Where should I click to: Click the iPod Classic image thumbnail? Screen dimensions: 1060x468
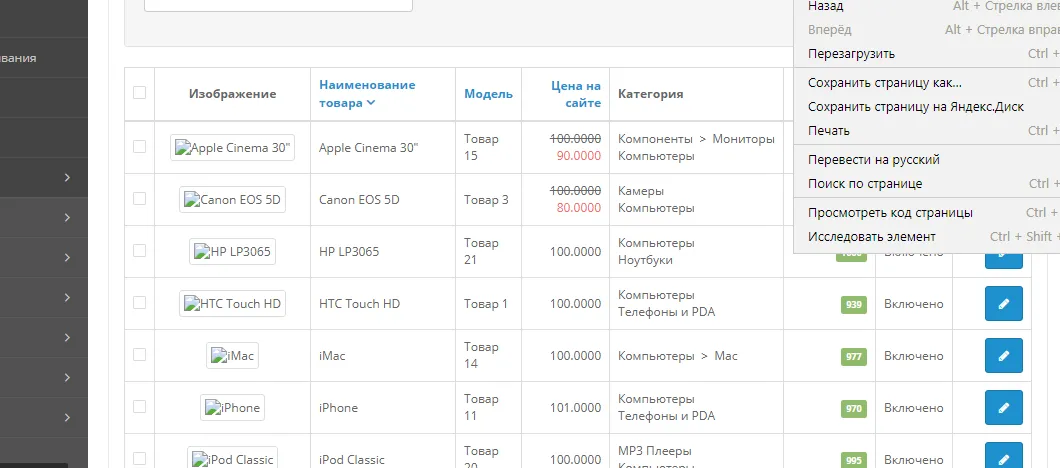pyautogui.click(x=233, y=459)
